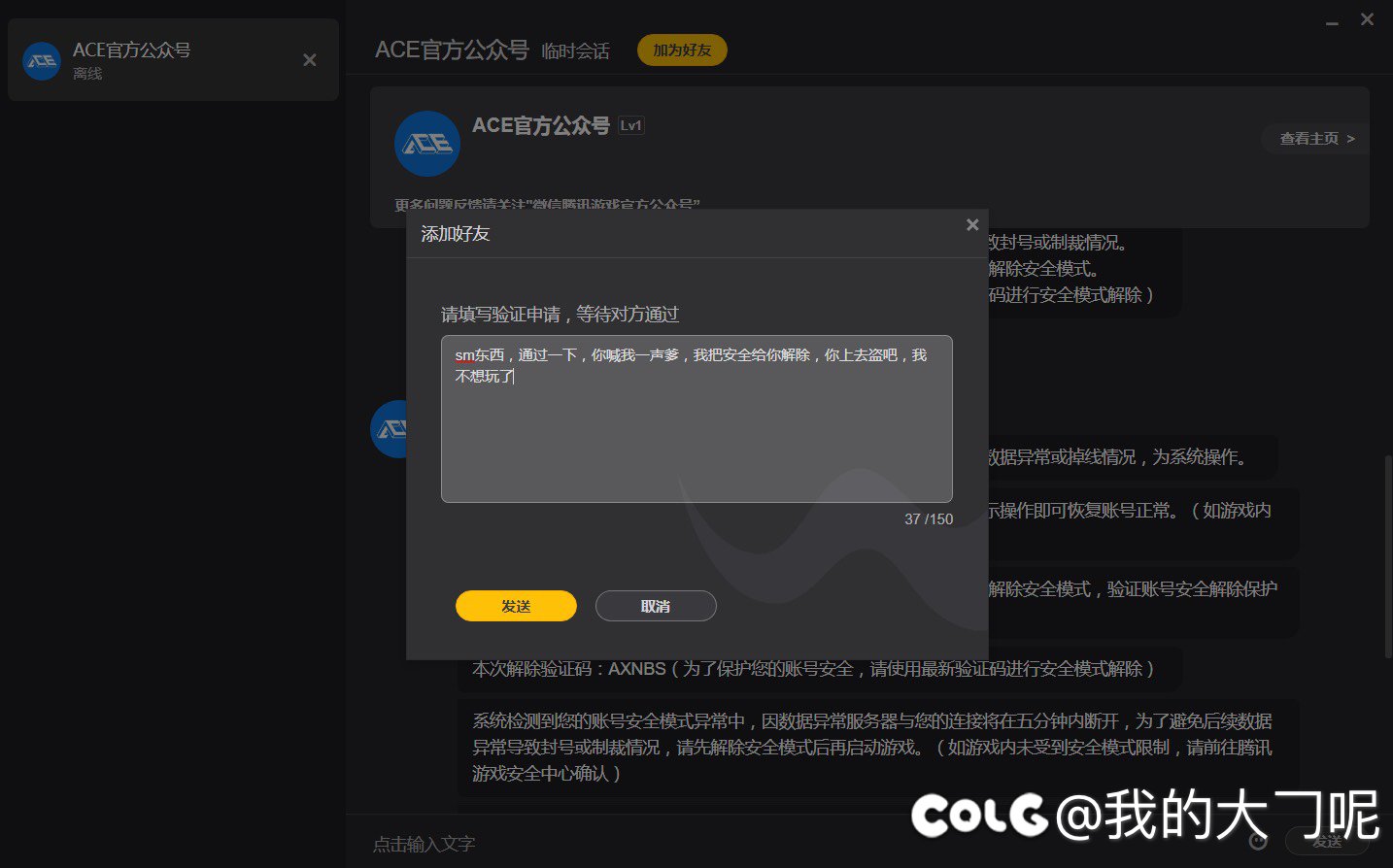Click the ACE avatar in profile card
Viewport: 1393px width, 868px height.
pyautogui.click(x=427, y=144)
